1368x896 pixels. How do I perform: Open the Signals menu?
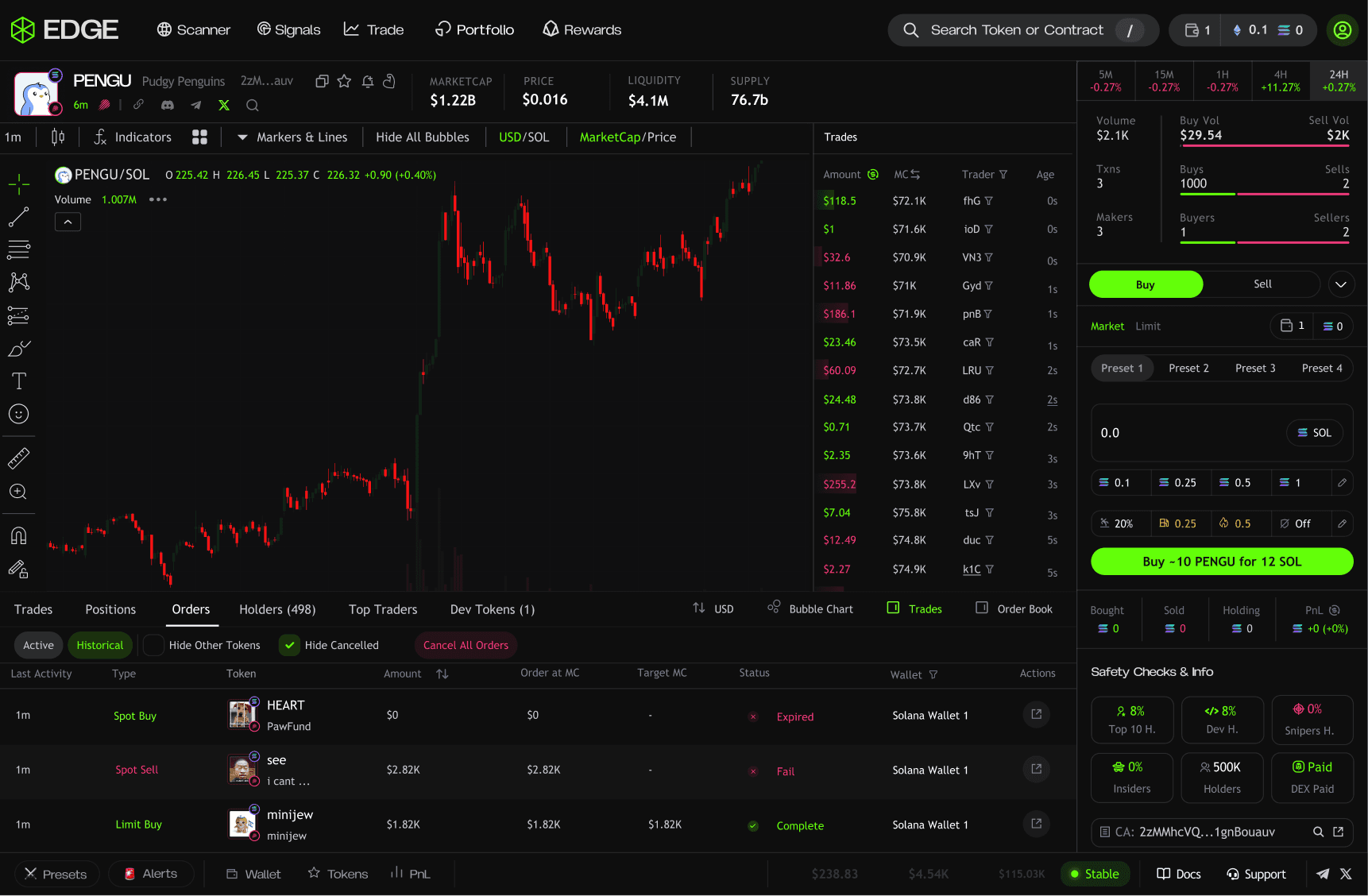click(x=288, y=30)
